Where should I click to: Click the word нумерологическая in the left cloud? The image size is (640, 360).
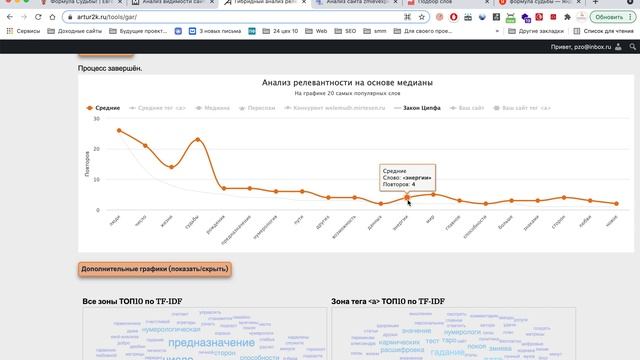(171, 329)
